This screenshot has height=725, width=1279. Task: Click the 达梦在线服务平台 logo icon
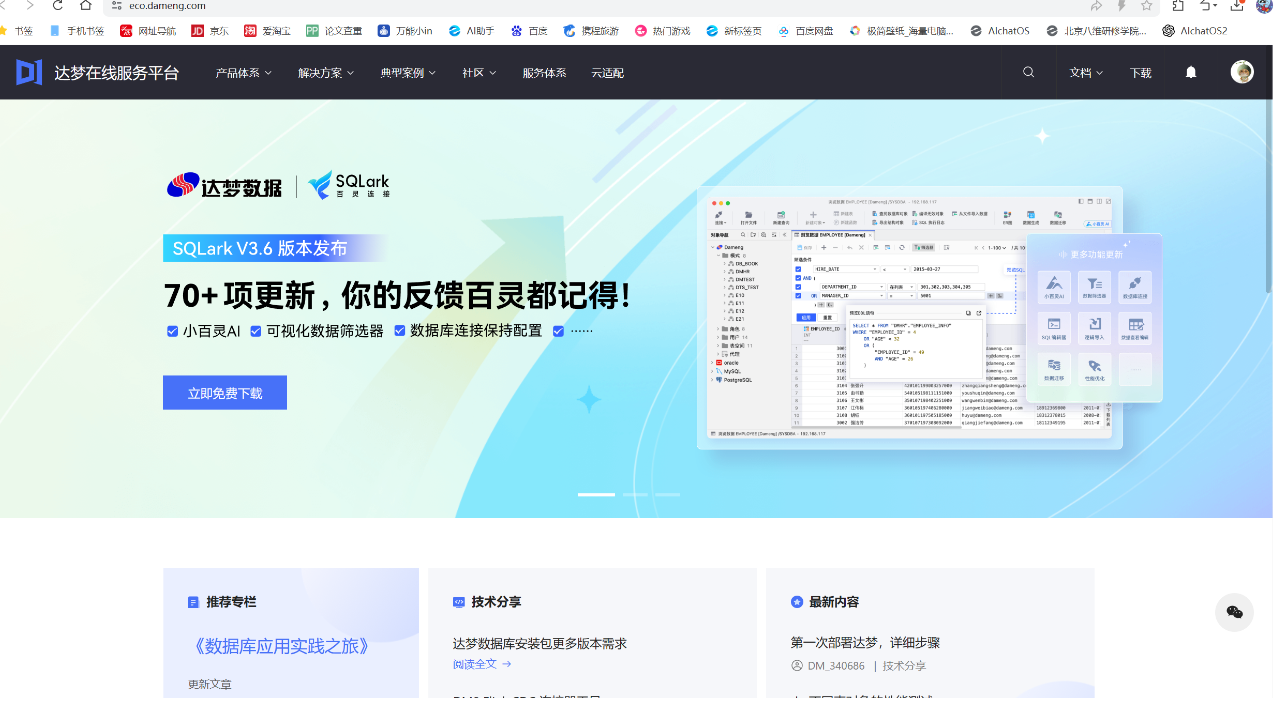[29, 72]
